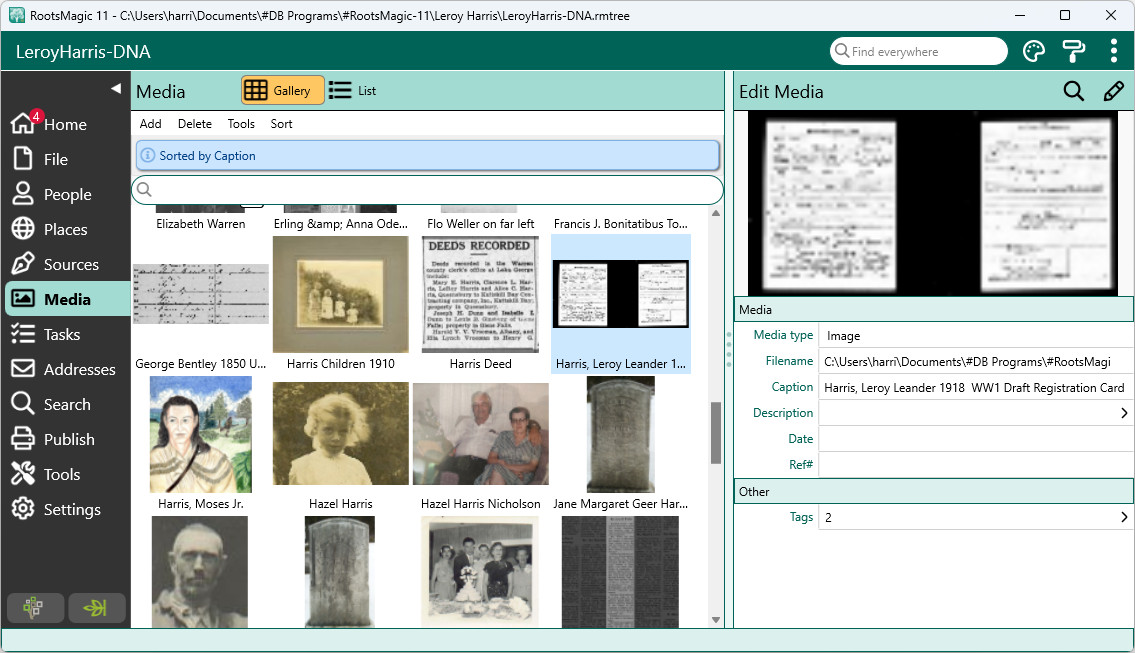Select the George Bentley 1850 thumbnail

click(201, 294)
